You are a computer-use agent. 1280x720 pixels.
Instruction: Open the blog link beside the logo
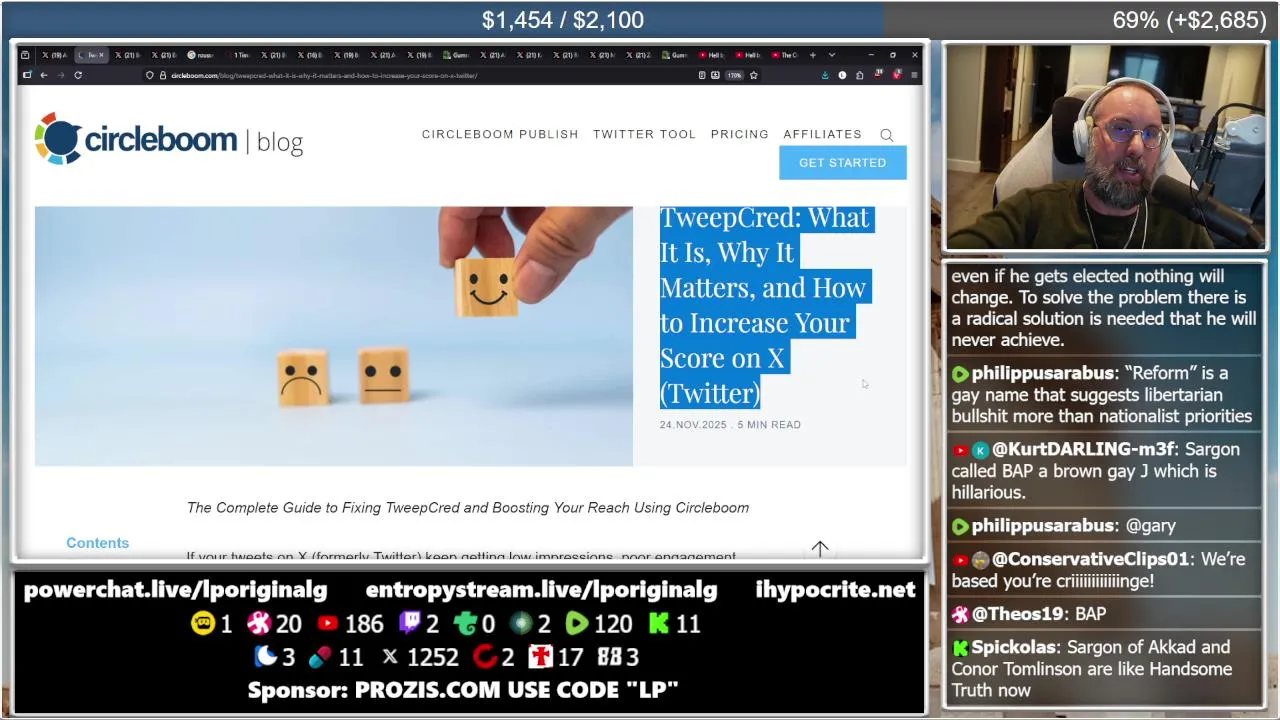tap(280, 142)
